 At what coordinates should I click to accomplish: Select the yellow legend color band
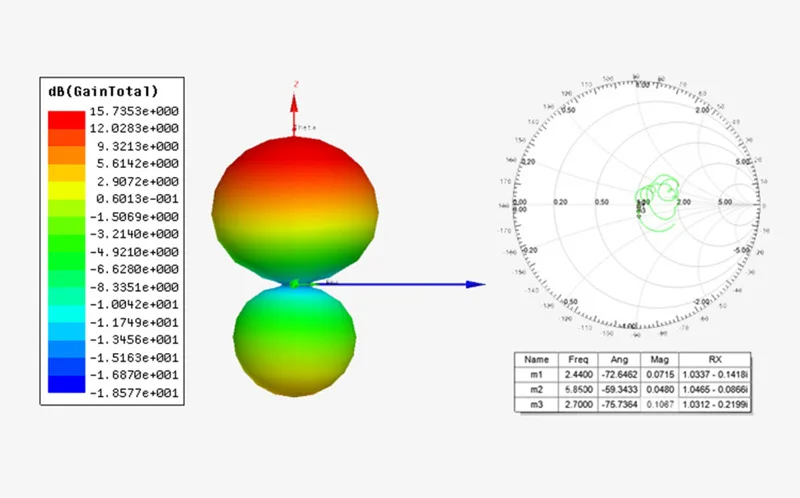(66, 190)
